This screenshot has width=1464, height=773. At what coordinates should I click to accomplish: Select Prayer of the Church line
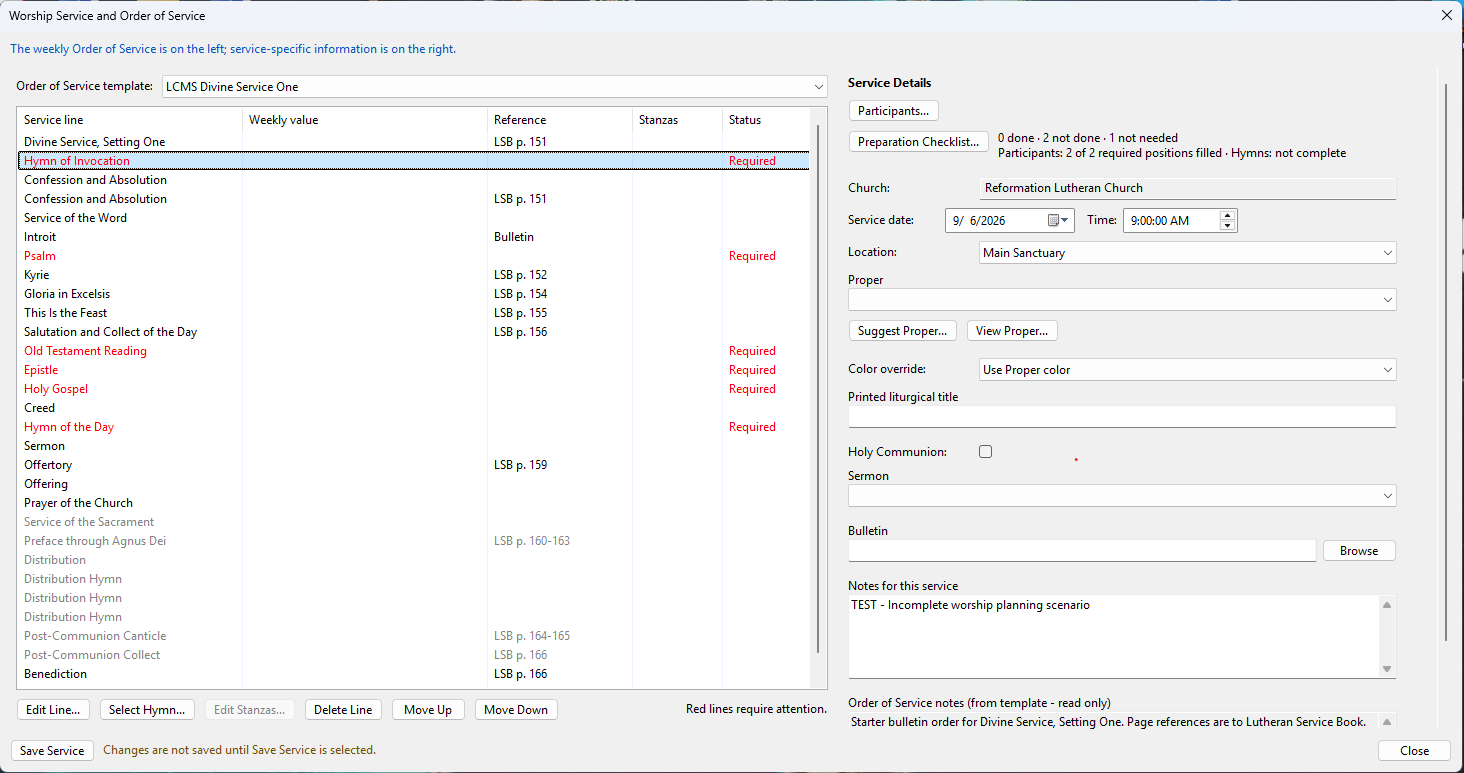point(414,503)
